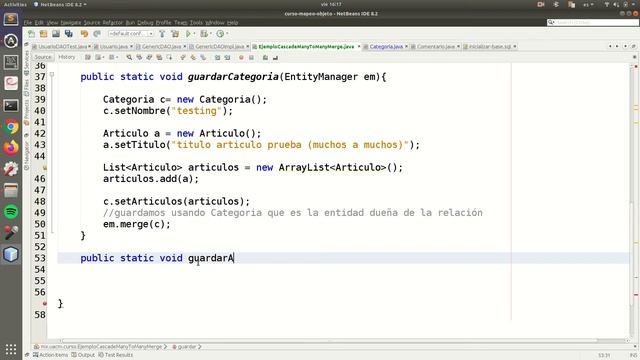The image size is (640, 360).
Task: Collapse guardarCategoria method fold at line 37
Action: coord(52,75)
